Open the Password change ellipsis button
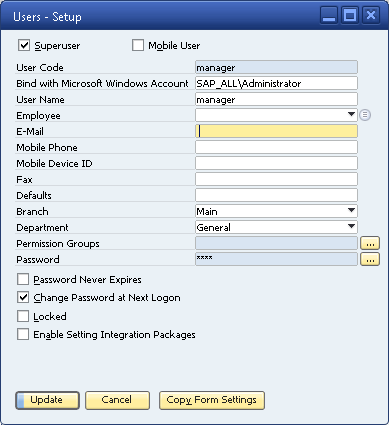Screen dimensions: 389x425 point(370,259)
